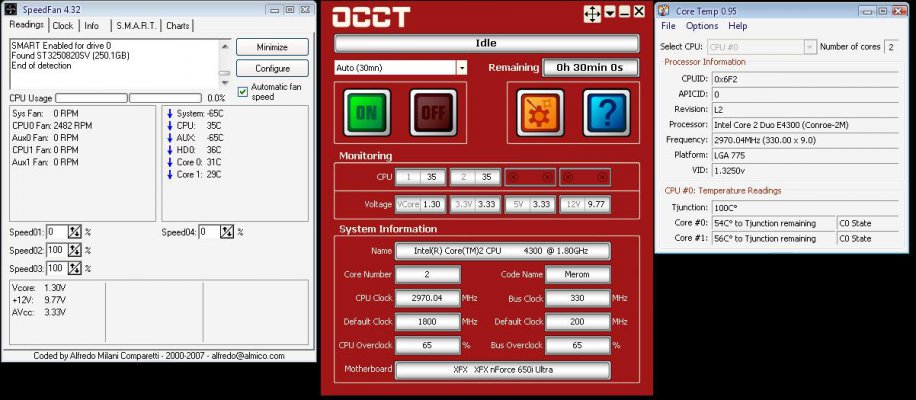Click the VID 1.3250v value in Core Temp

[805, 171]
